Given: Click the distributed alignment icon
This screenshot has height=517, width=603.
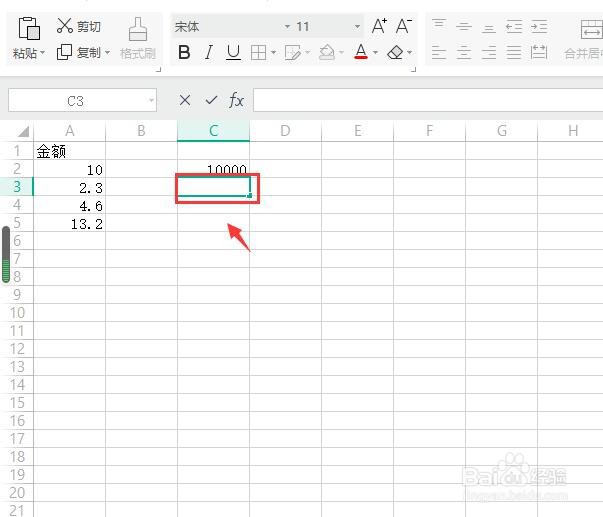Looking at the screenshot, I should pyautogui.click(x=539, y=52).
